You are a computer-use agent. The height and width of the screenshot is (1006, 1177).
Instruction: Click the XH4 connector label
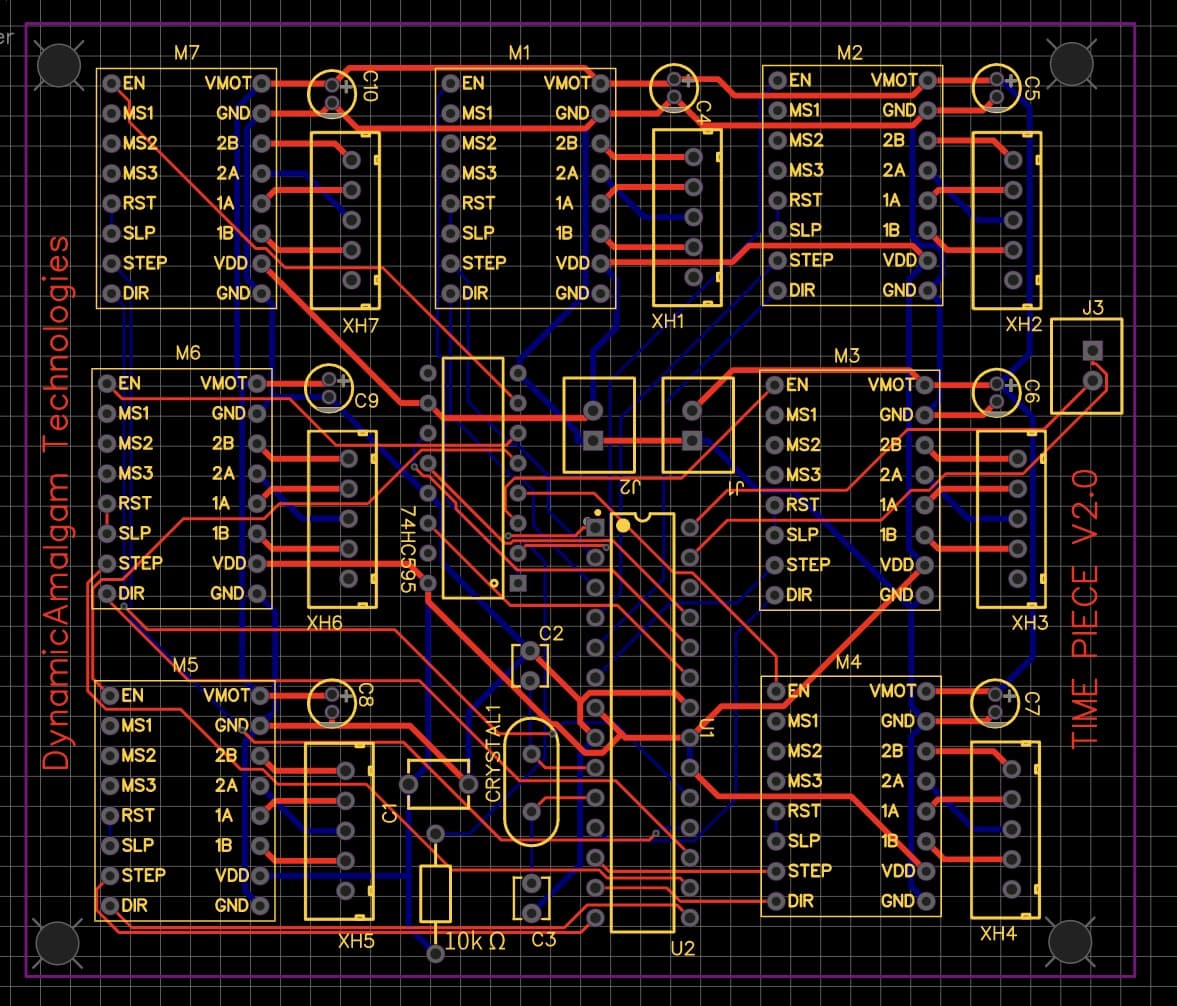click(x=998, y=934)
